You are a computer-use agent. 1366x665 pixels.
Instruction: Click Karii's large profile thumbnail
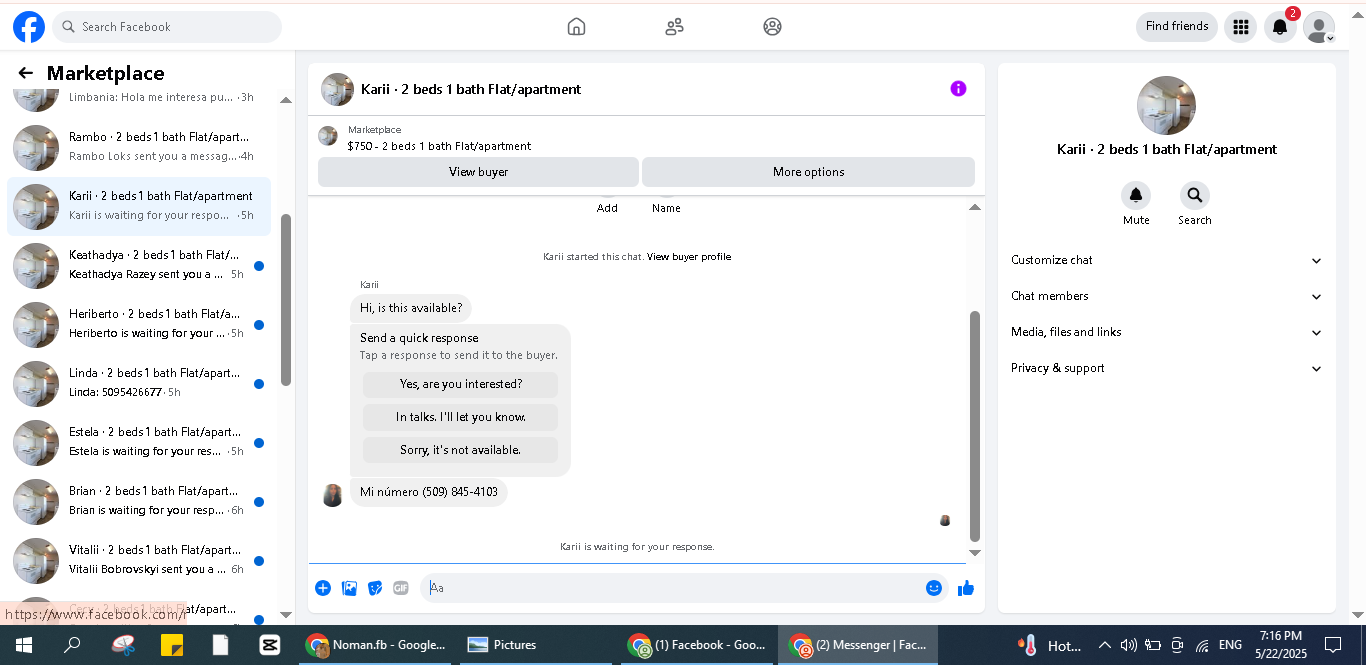pos(1166,105)
